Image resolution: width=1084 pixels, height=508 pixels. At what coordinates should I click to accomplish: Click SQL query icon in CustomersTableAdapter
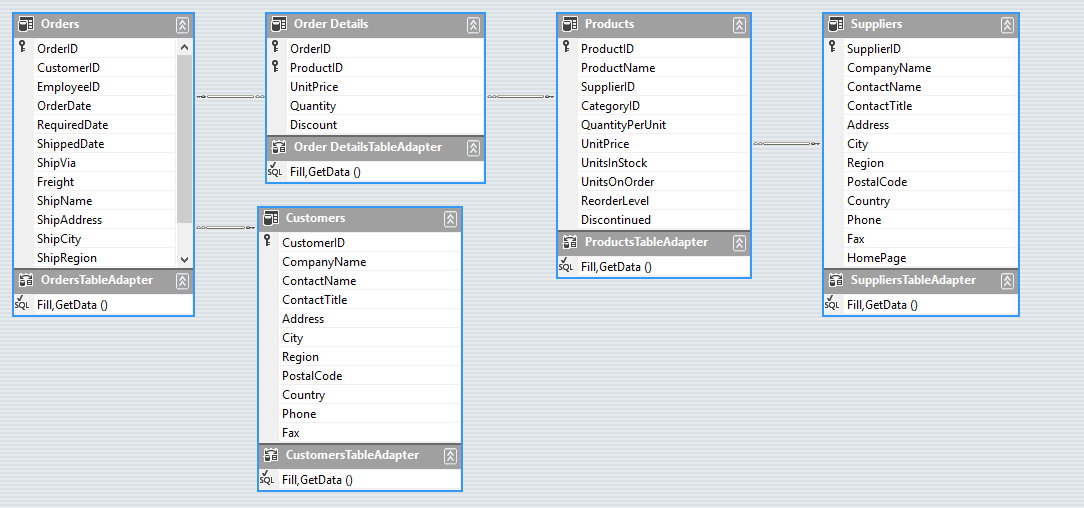pos(267,478)
